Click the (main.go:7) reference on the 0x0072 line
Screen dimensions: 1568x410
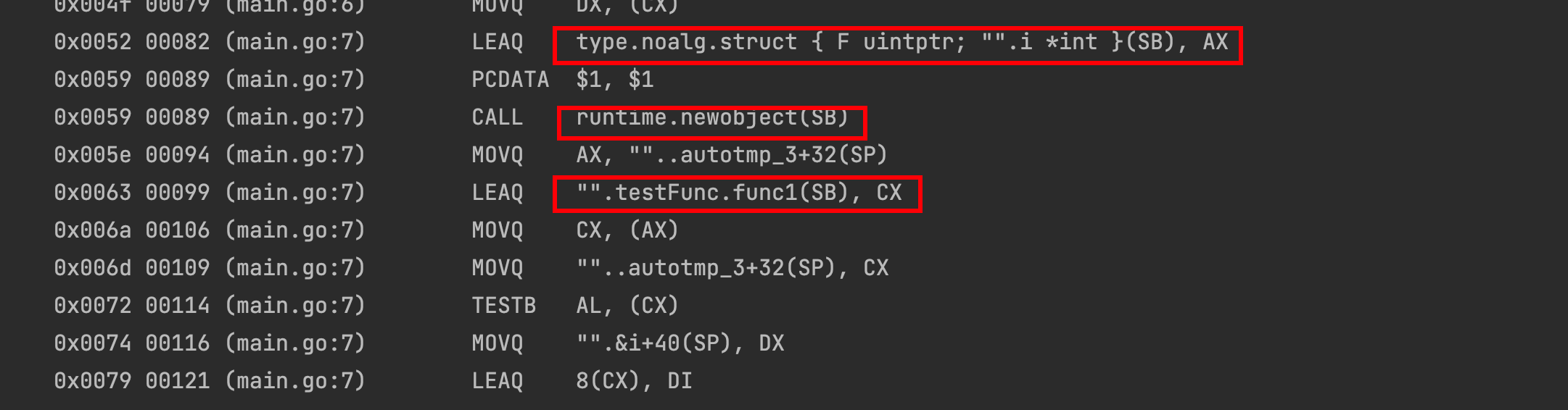tap(294, 306)
